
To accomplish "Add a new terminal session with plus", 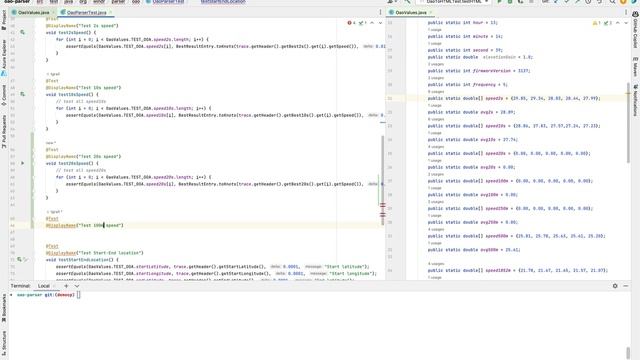I will point(66,286).
